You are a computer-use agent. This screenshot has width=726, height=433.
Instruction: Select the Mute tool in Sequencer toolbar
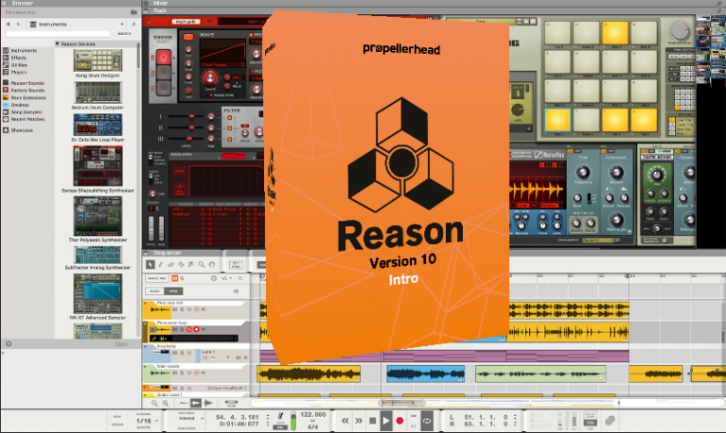click(x=191, y=264)
